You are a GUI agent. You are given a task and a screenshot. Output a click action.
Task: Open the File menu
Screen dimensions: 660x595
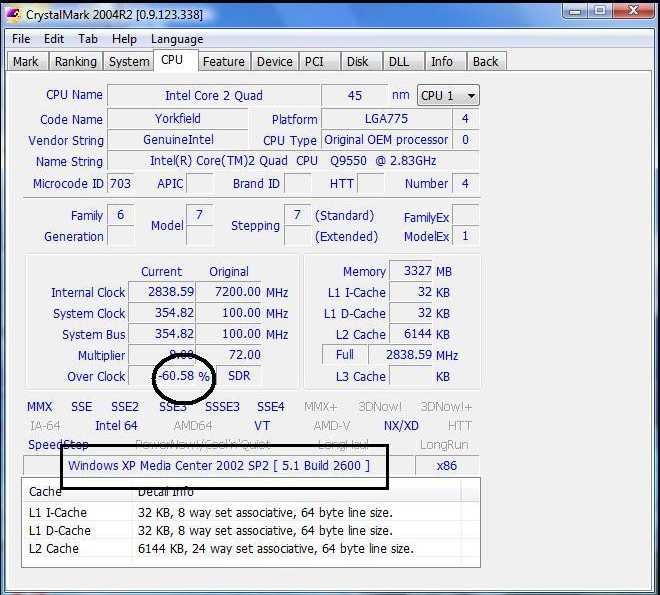21,39
